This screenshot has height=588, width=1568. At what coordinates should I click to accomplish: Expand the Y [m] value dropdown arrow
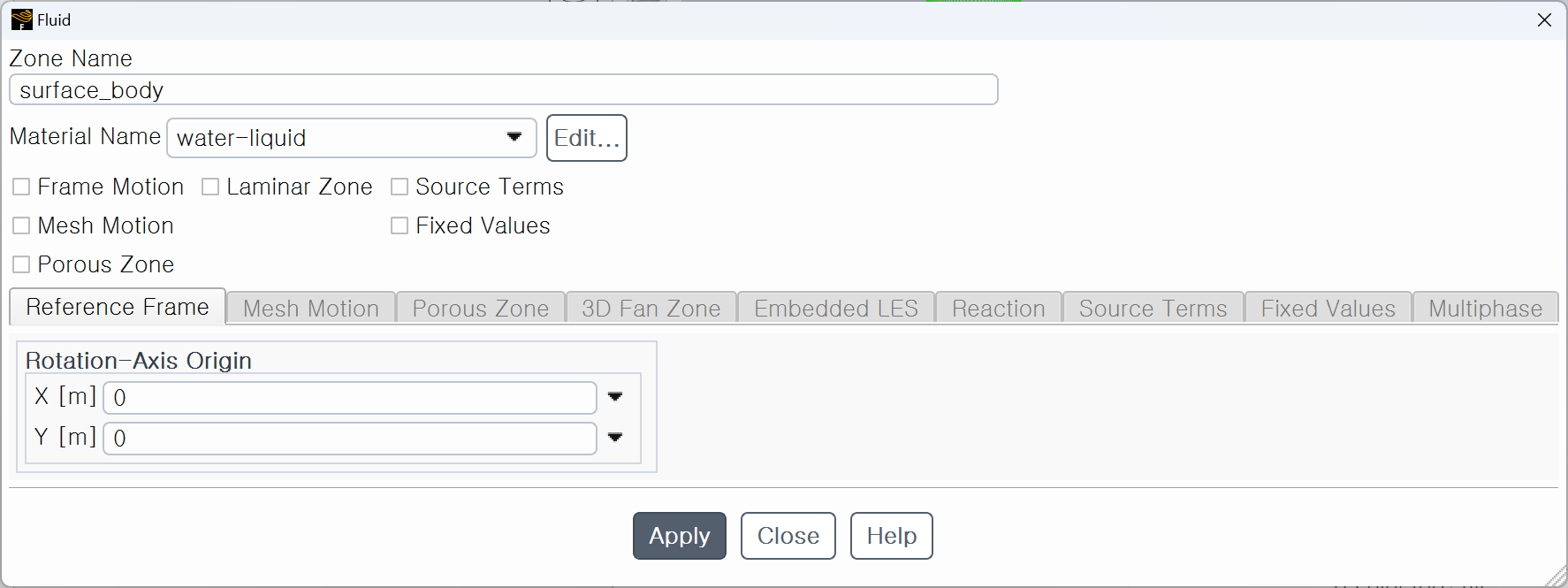point(615,438)
